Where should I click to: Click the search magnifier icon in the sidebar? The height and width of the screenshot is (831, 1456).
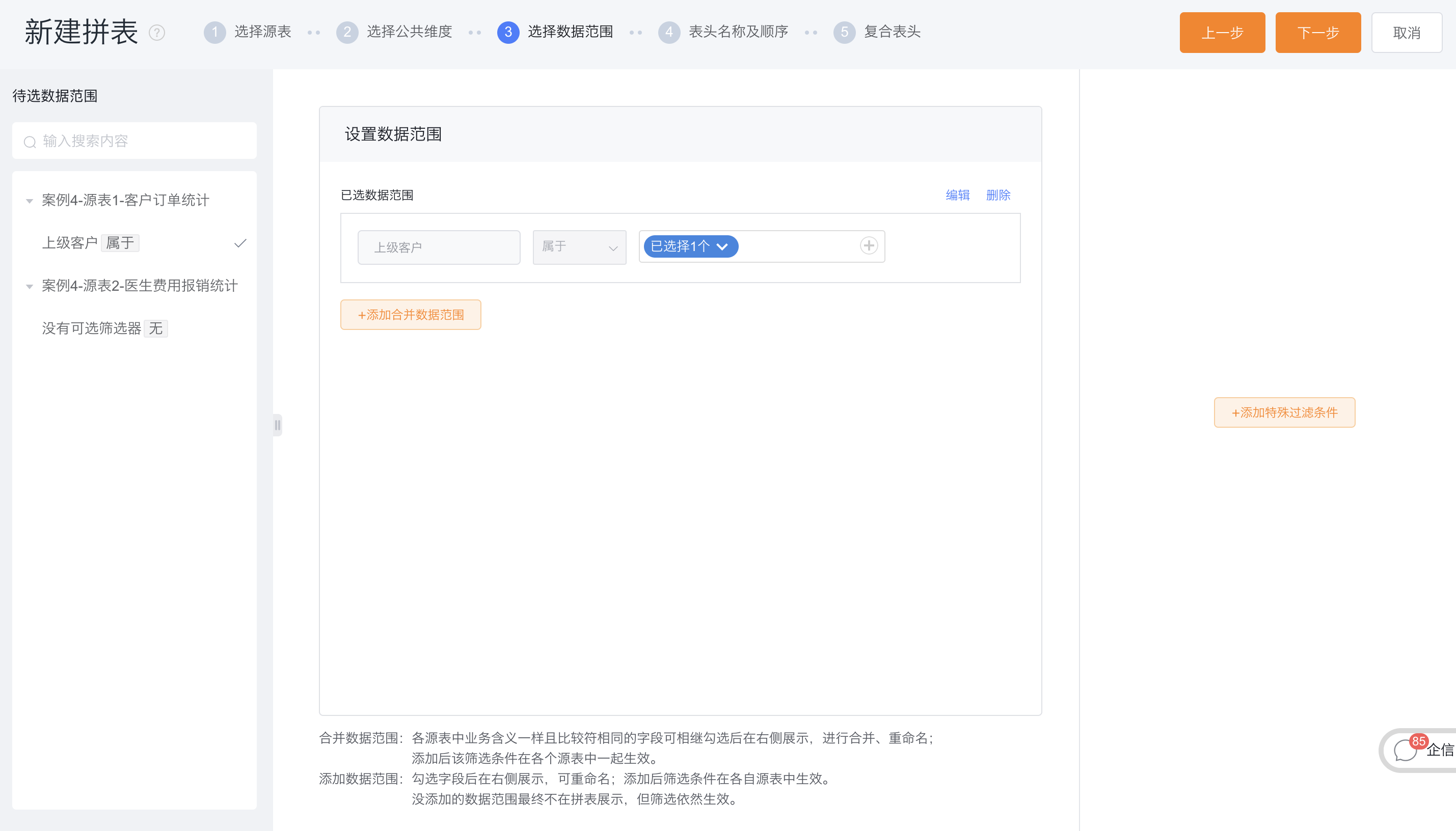30,142
